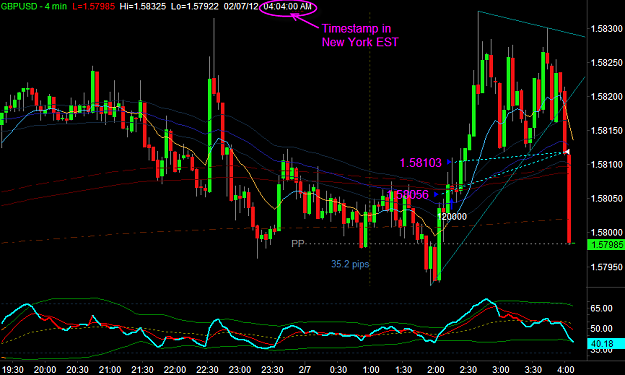Select the 02/07/12 date in header
Image resolution: width=625 pixels, height=375 pixels.
[241, 6]
